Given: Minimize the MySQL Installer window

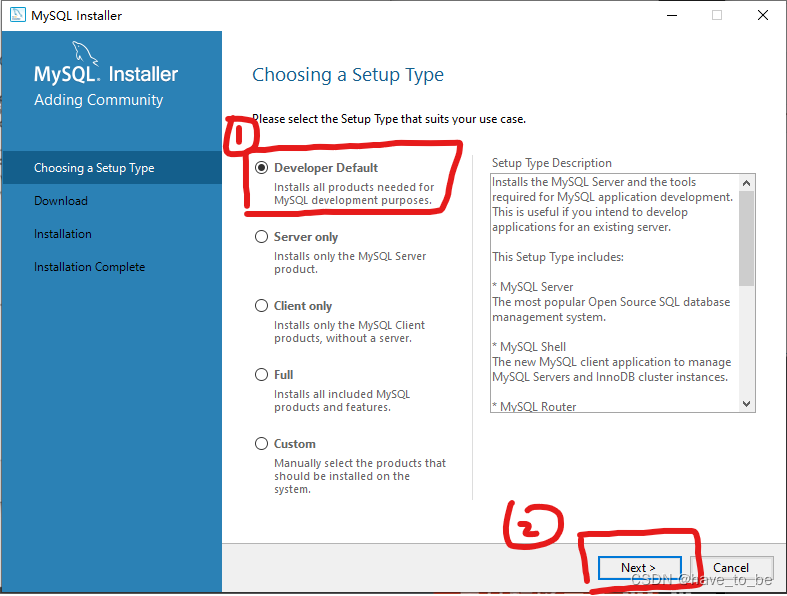Looking at the screenshot, I should pyautogui.click(x=672, y=16).
